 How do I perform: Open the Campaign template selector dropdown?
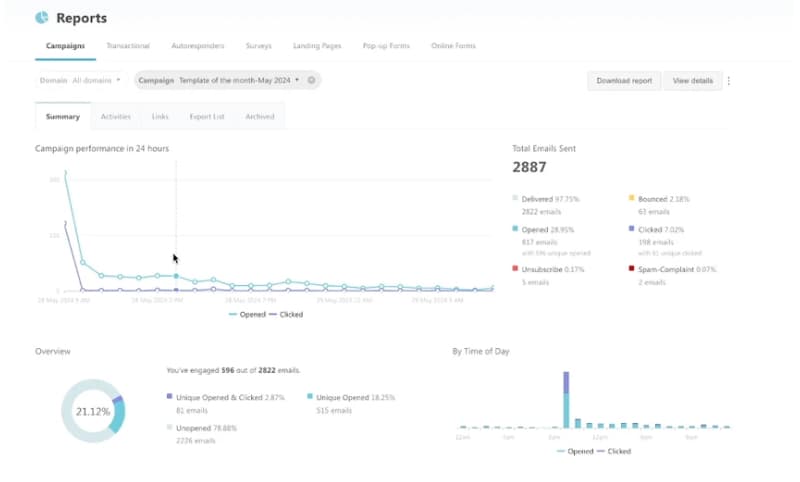tap(218, 80)
